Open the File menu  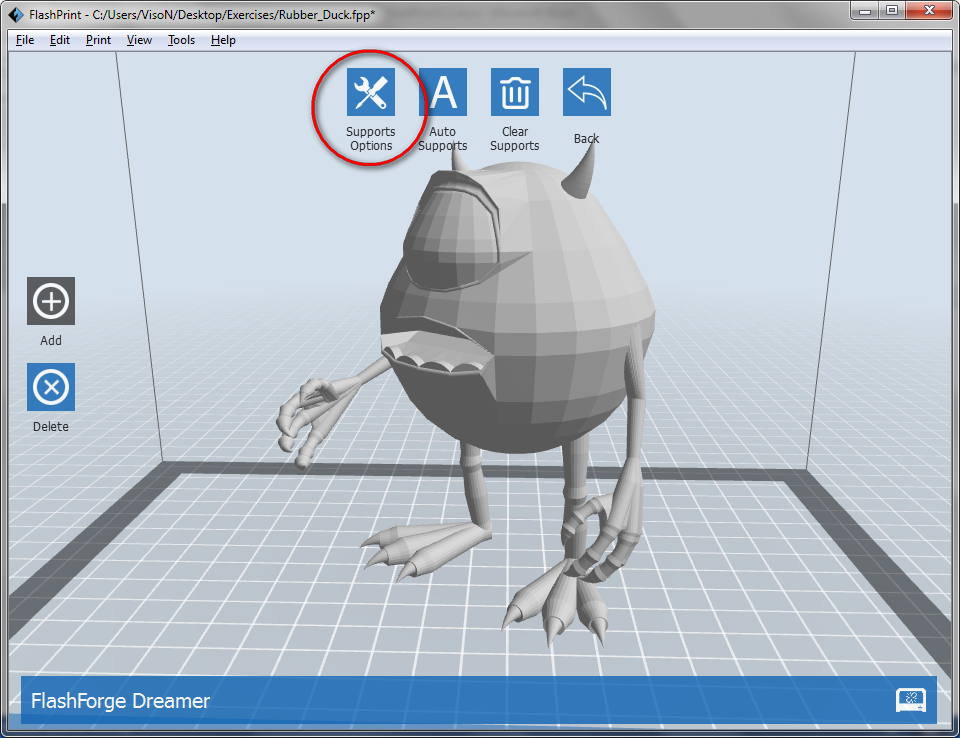pos(24,40)
